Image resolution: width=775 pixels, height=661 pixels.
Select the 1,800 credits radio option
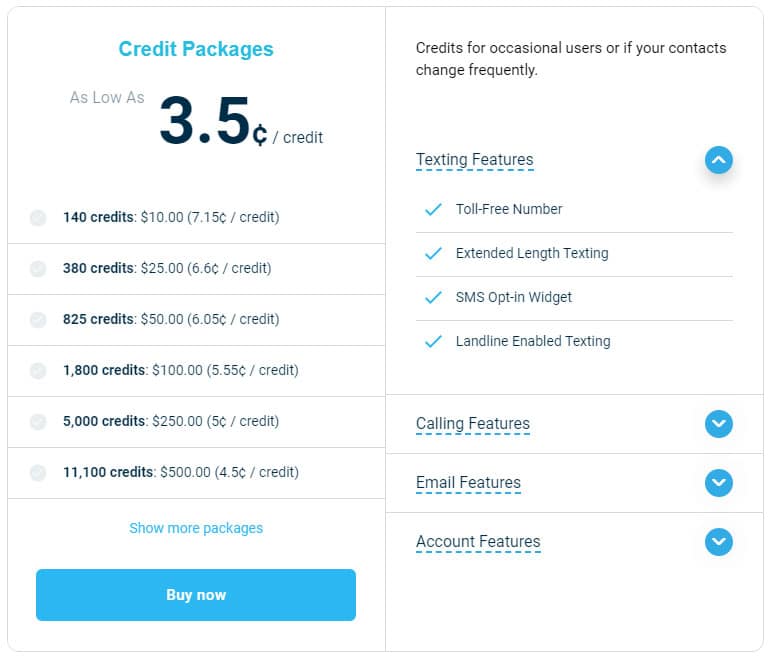pos(38,371)
